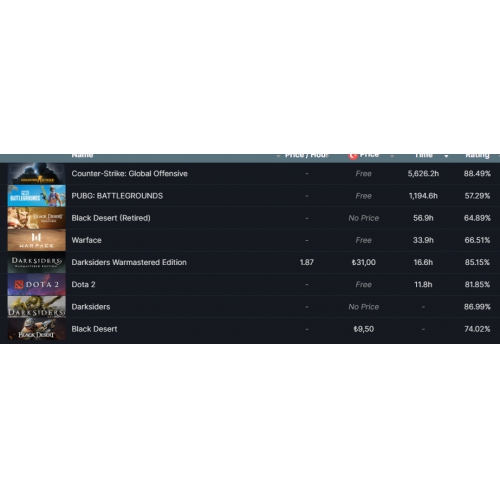Viewport: 500px width, 500px height.
Task: Select the Darksiders game thumbnail
Action: pos(37,307)
